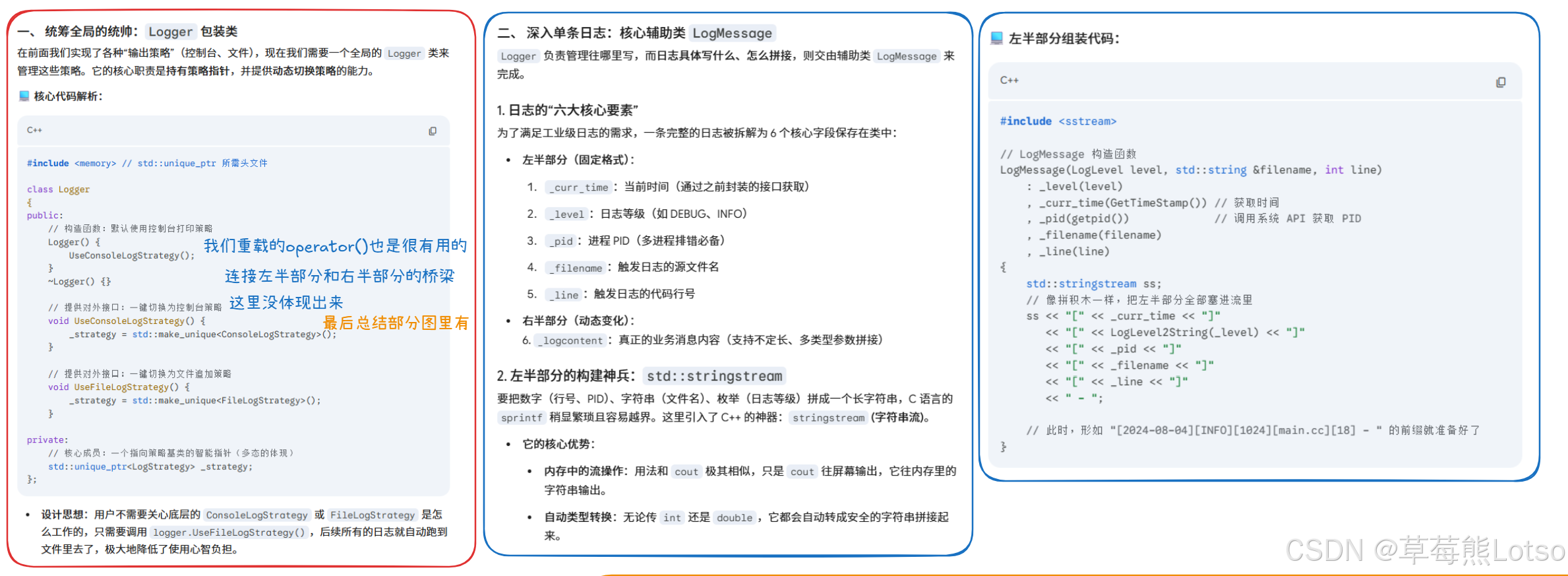
Task: Click std::unique_ptr<LogStrategy> _strategy member line
Action: coord(150,466)
